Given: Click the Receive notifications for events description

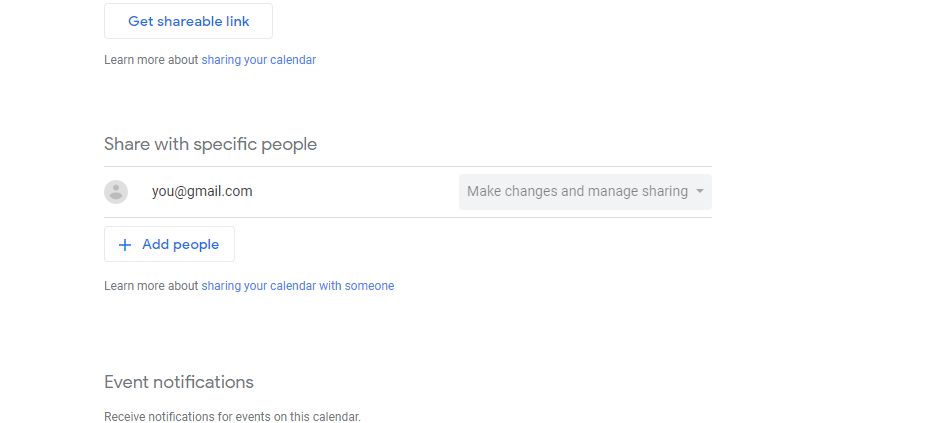Looking at the screenshot, I should 232,416.
